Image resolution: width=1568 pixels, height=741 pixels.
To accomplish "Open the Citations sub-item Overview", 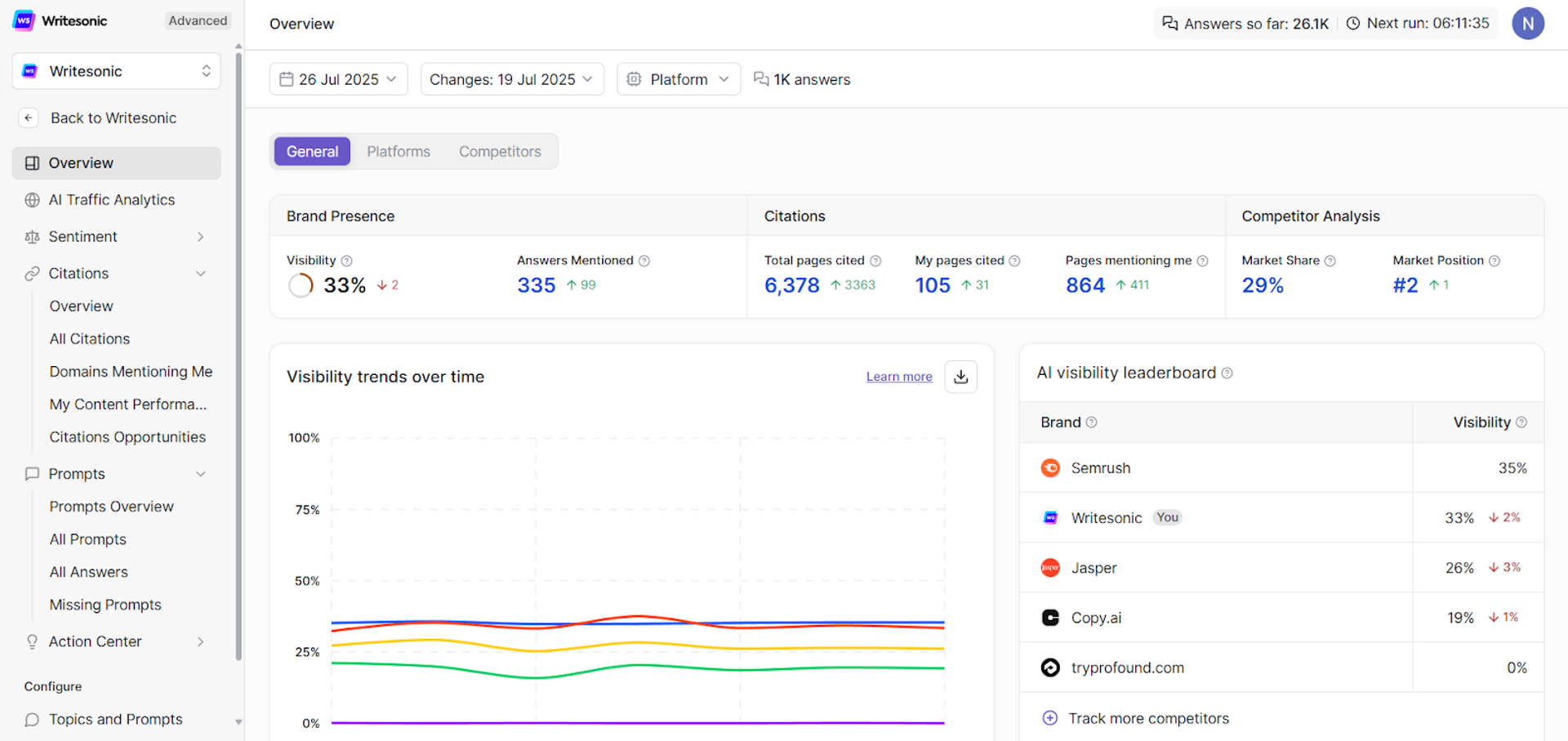I will click(81, 306).
